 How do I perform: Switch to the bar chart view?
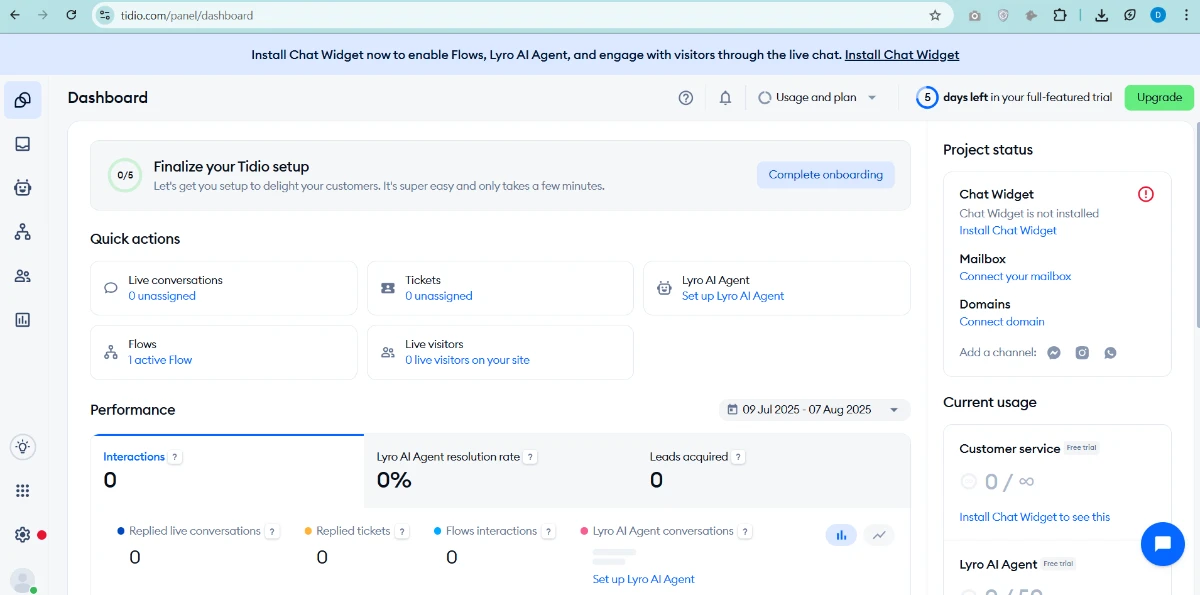coord(841,535)
